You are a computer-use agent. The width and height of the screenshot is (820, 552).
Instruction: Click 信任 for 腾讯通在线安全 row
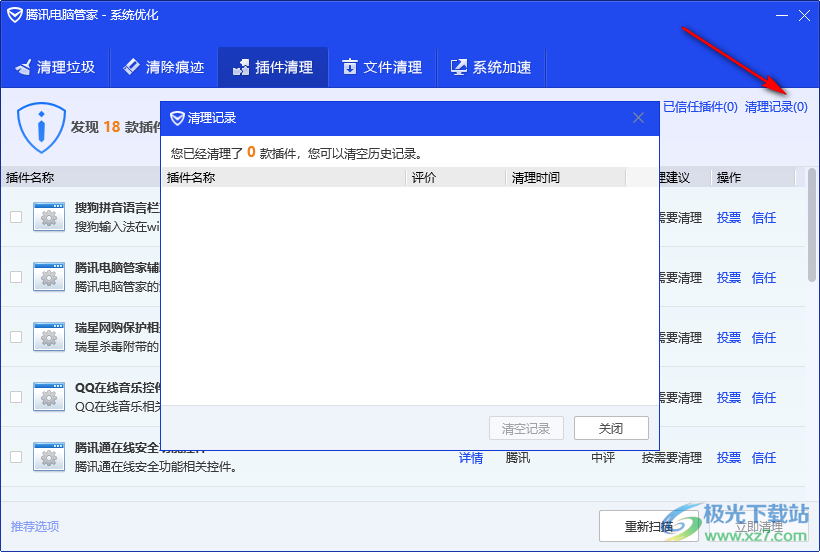pos(764,458)
